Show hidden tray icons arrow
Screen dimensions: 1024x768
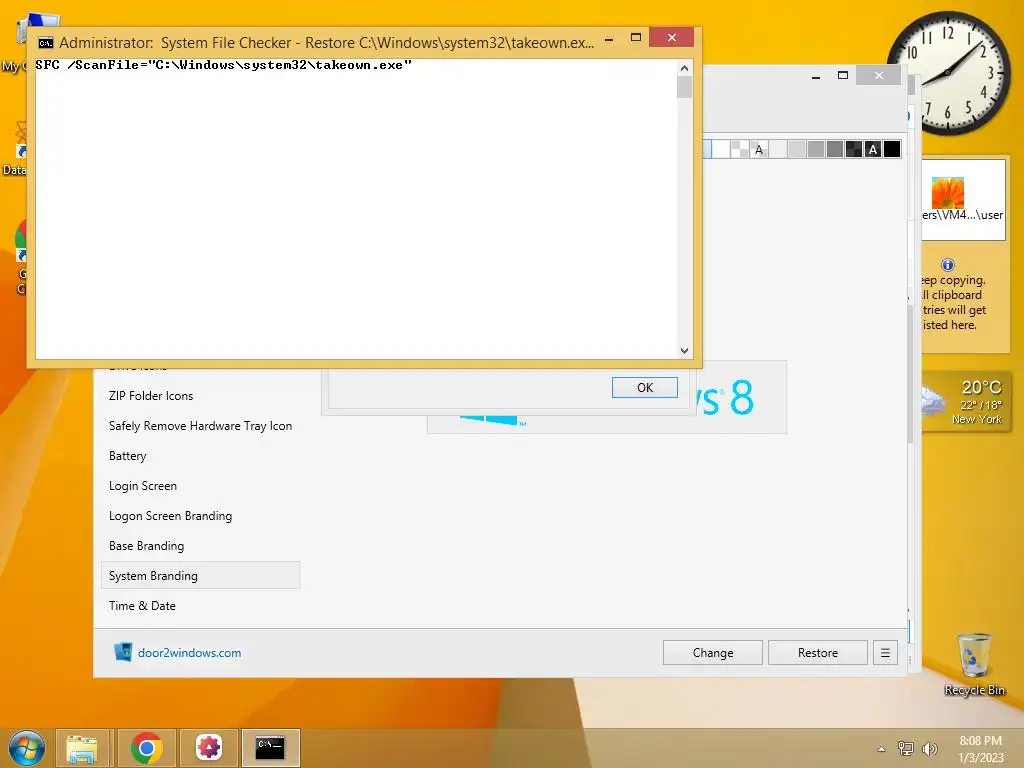pos(881,749)
